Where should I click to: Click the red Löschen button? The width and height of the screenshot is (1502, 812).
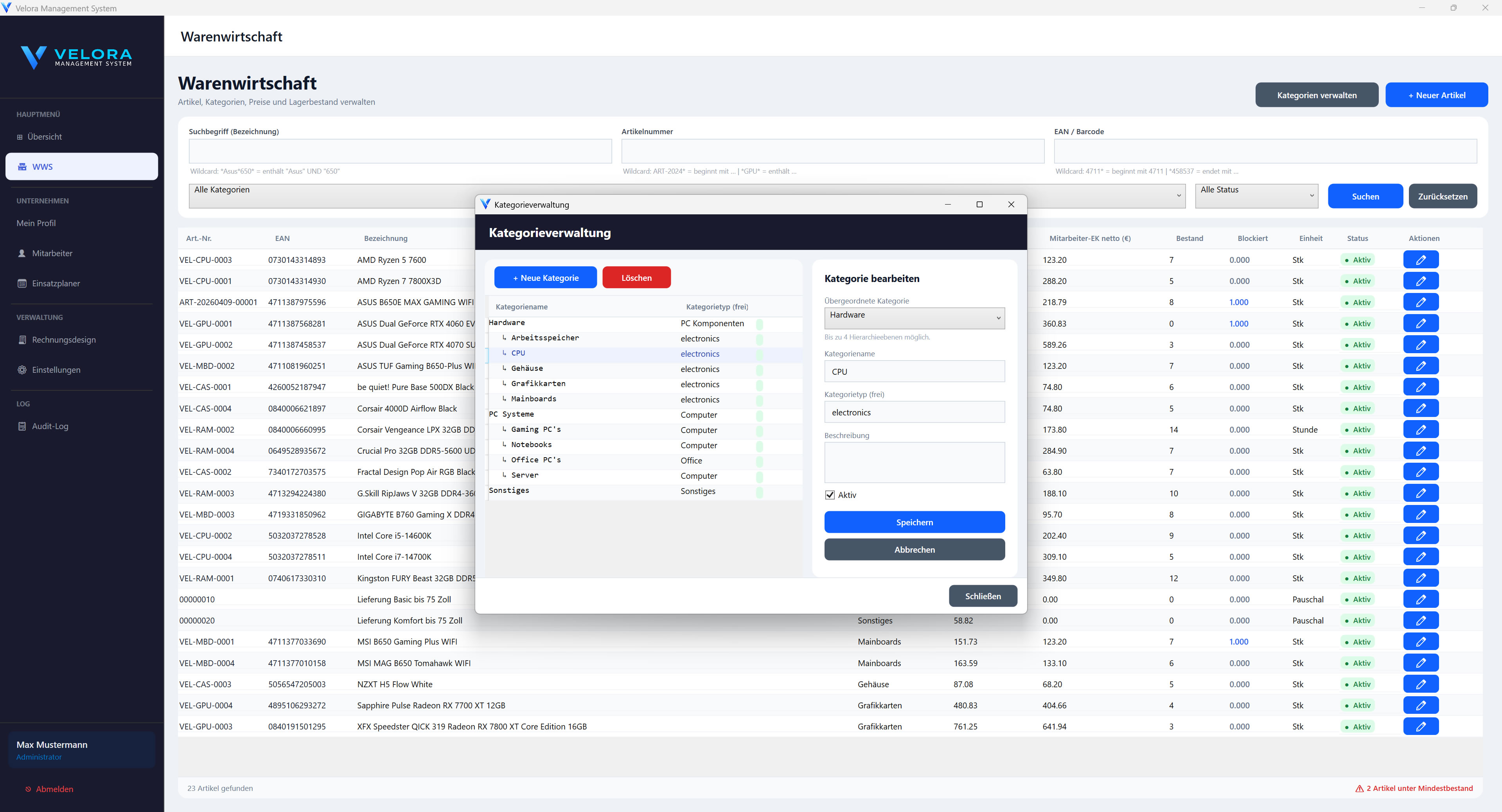pos(636,277)
